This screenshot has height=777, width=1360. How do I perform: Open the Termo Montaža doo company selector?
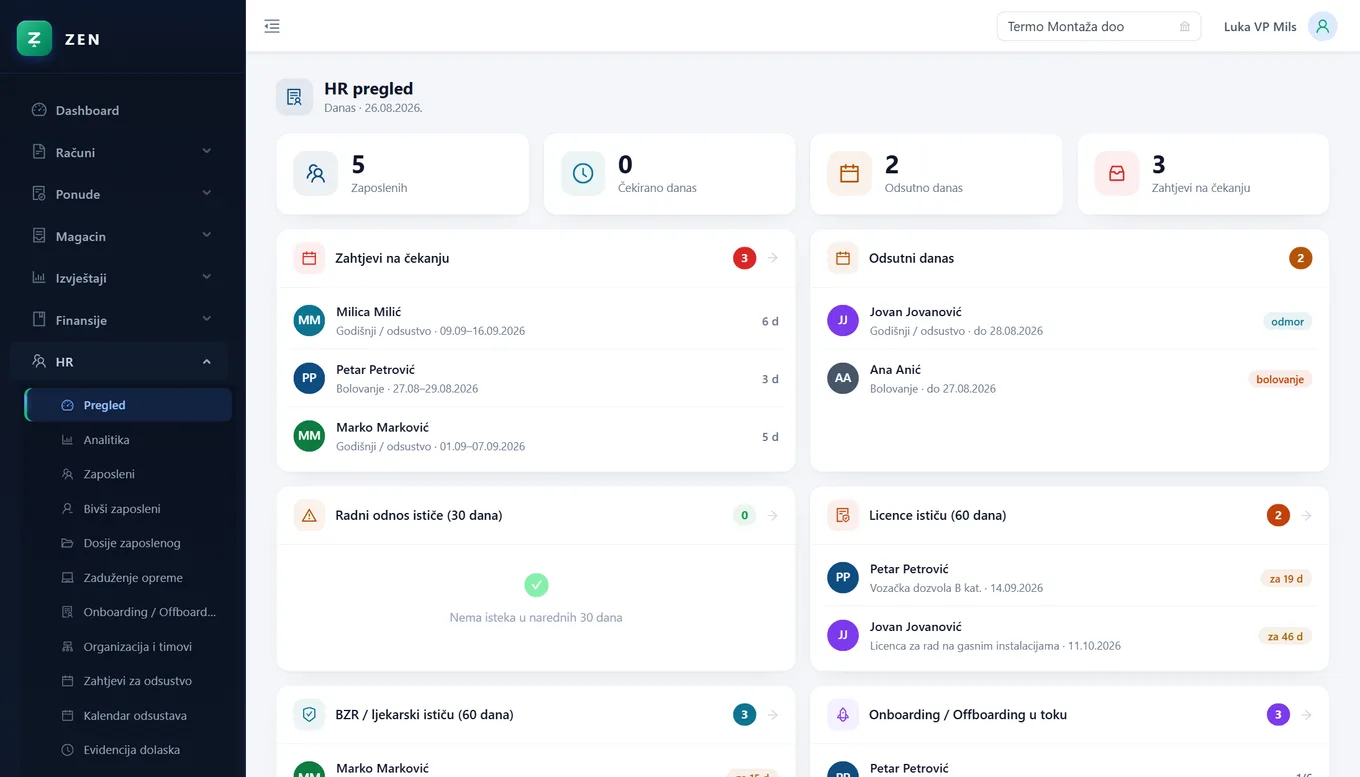point(1099,27)
